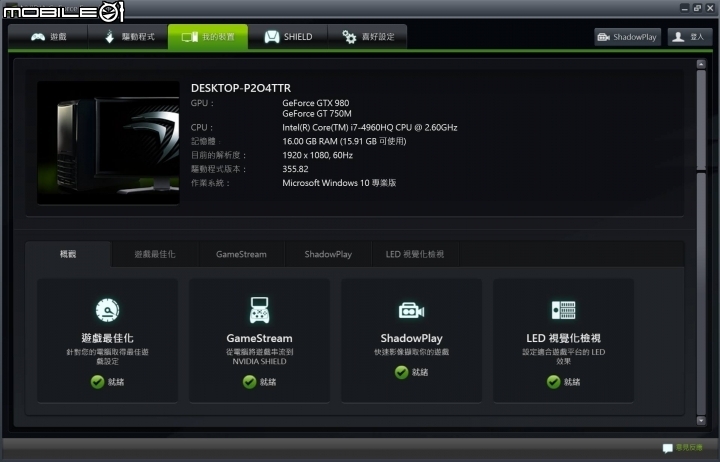The image size is (720, 462).
Task: Open the SHIELD tab
Action: tap(288, 37)
